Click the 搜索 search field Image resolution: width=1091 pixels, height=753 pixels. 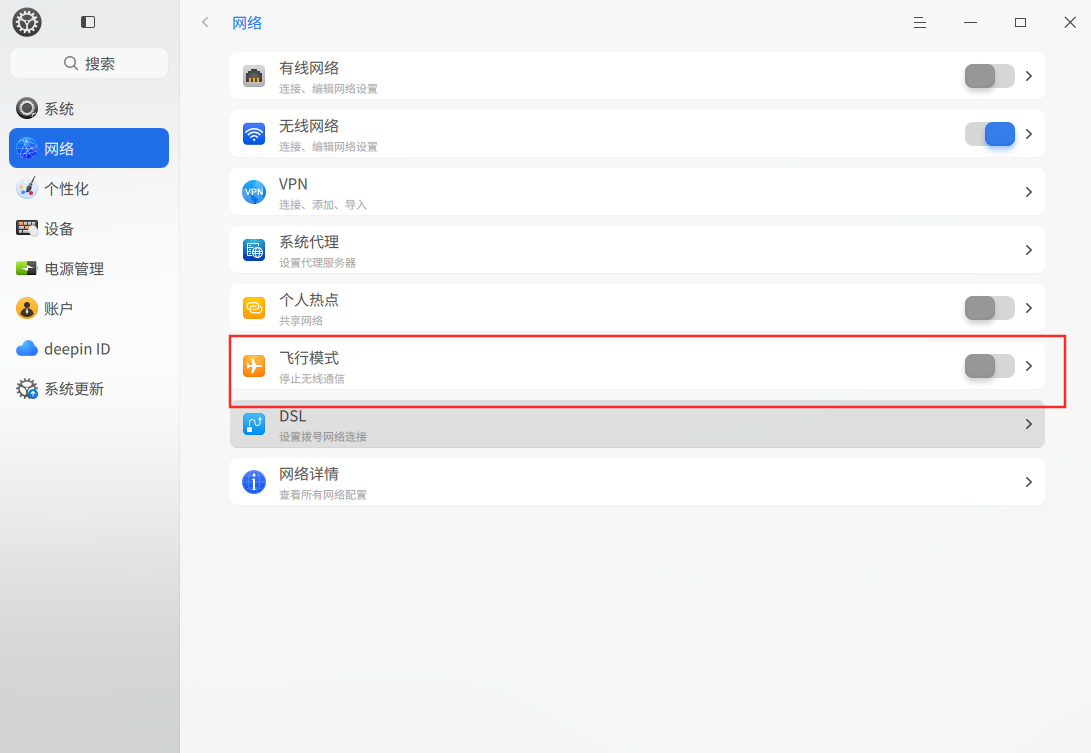click(x=89, y=63)
